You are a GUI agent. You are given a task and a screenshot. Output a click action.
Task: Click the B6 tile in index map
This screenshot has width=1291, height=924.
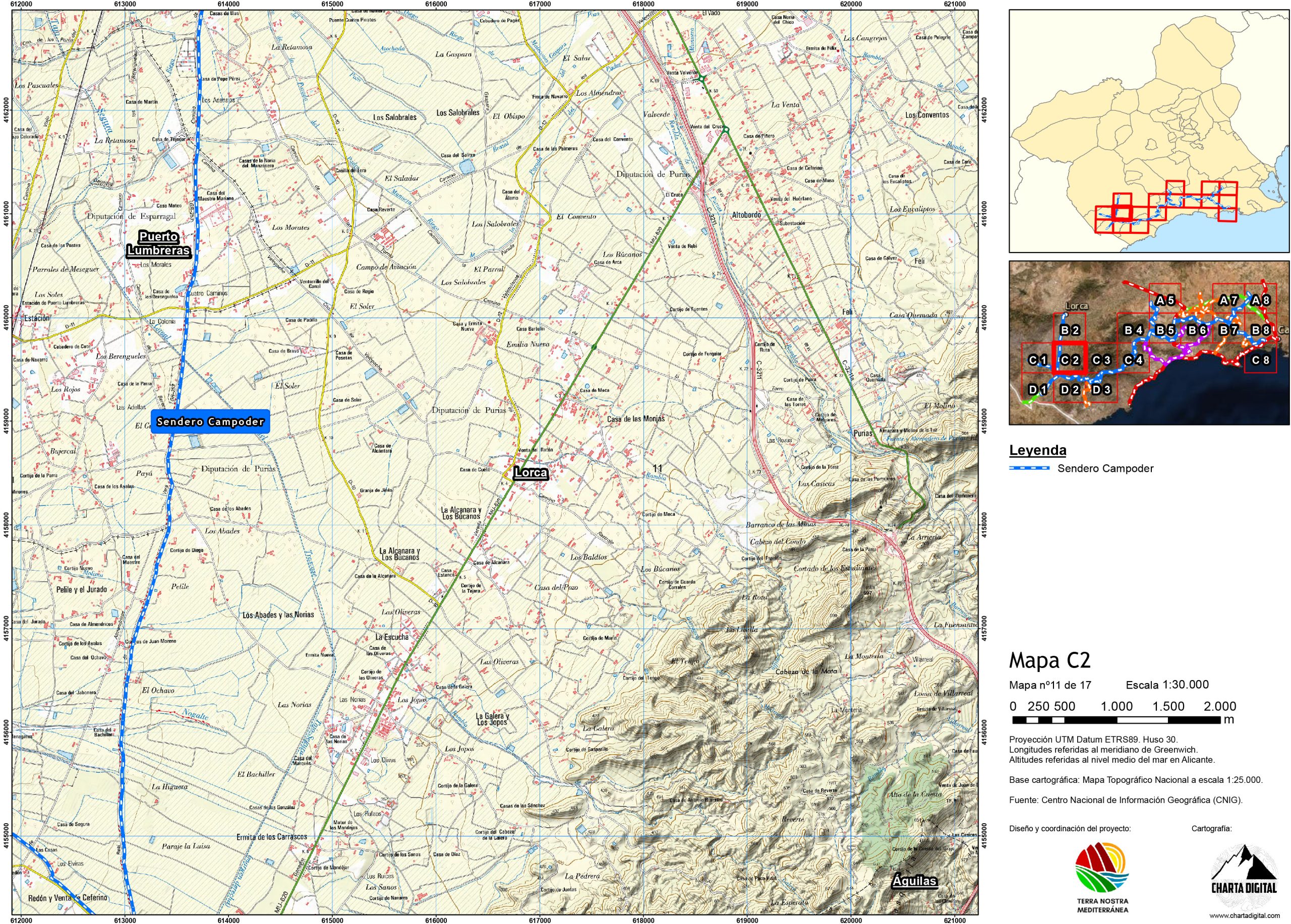(x=1197, y=330)
